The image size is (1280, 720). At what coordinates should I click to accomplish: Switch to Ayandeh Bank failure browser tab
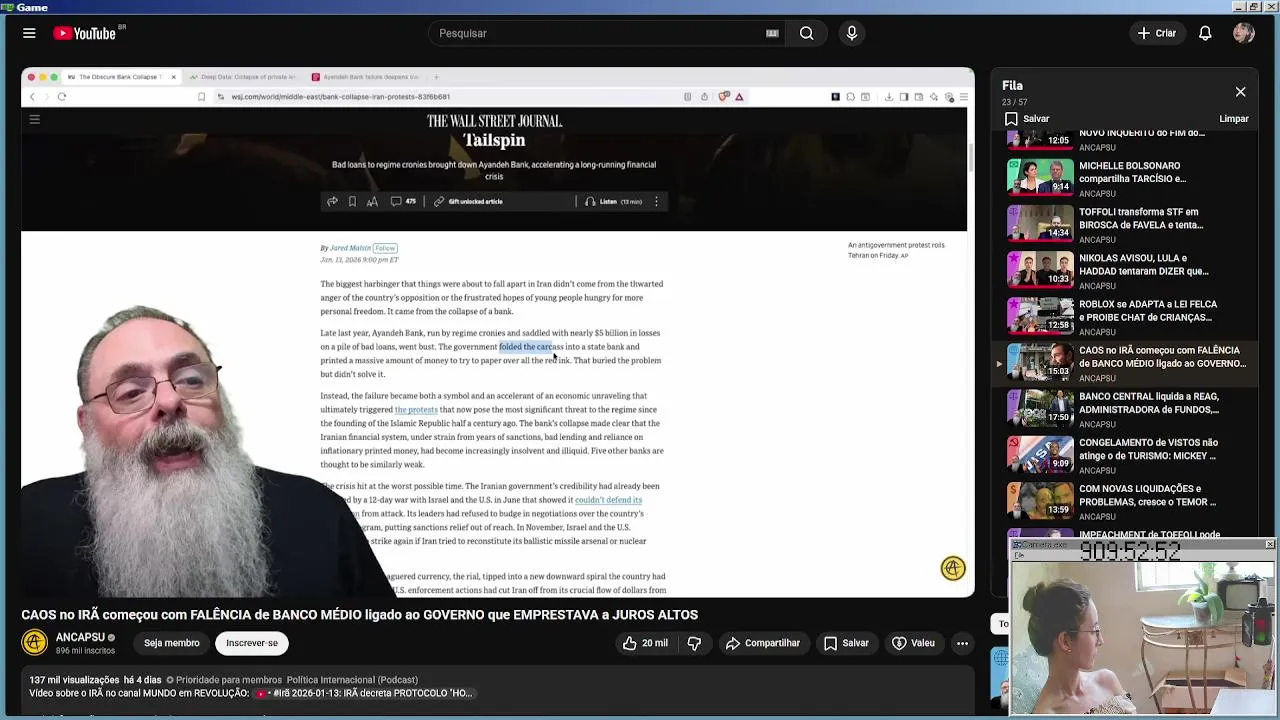coord(367,77)
